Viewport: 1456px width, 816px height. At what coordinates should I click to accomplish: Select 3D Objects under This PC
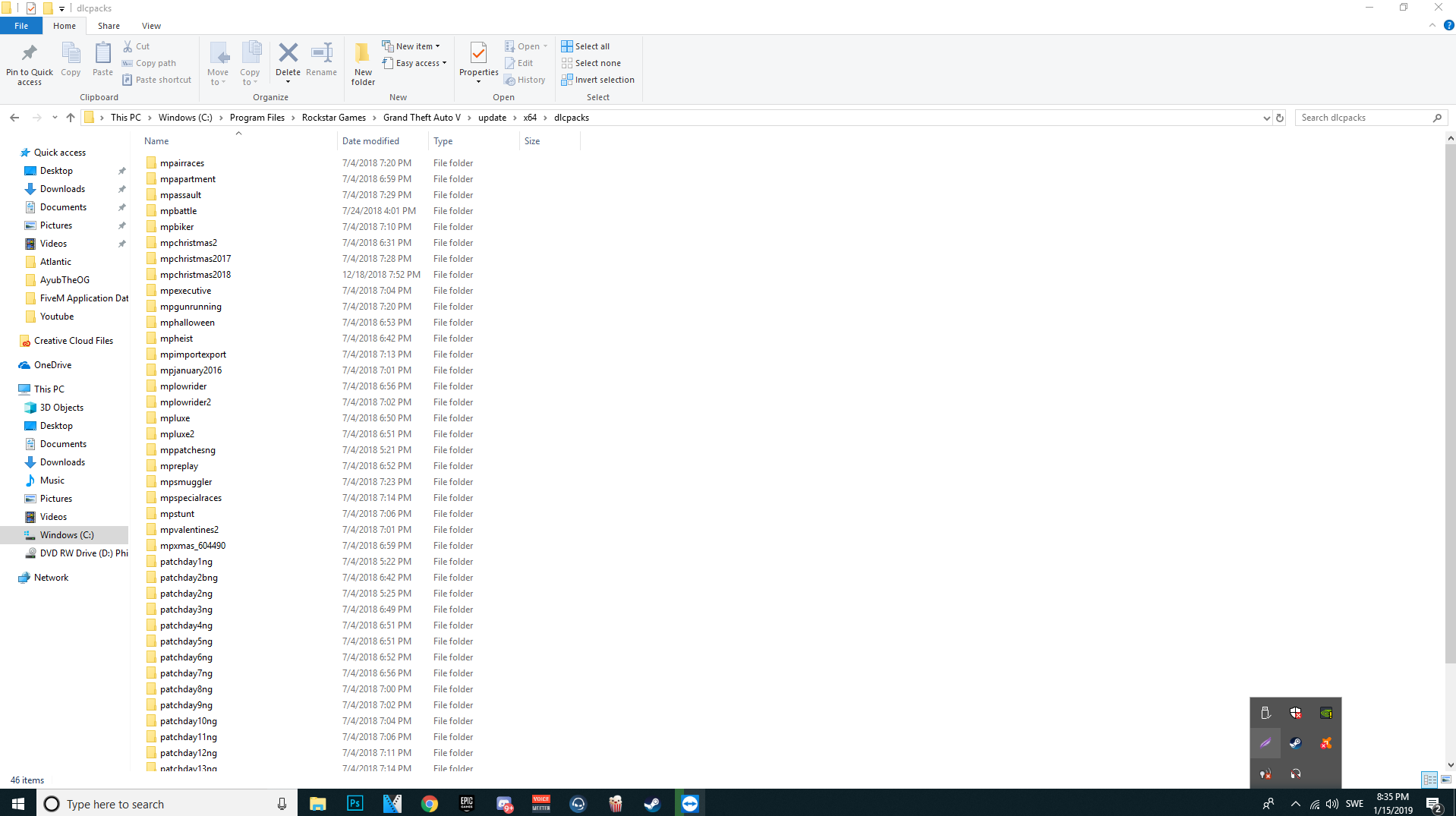[x=61, y=408]
